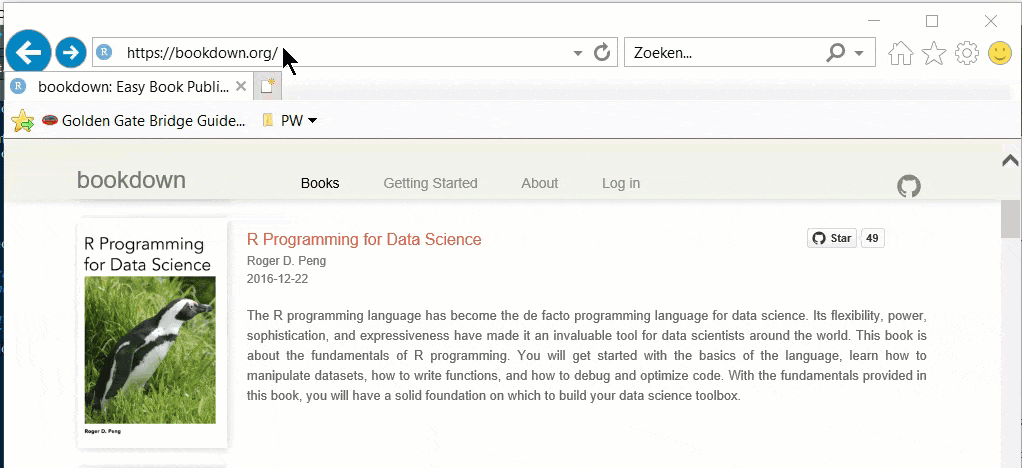Click the browser Back arrow button
1022x468 pixels.
29,52
